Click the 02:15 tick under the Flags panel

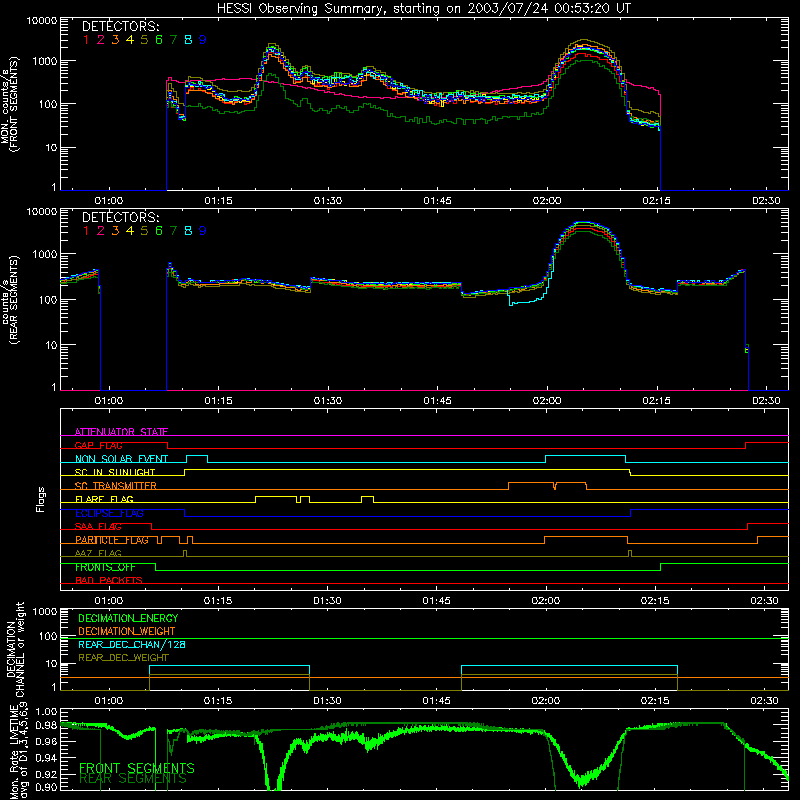click(x=655, y=601)
